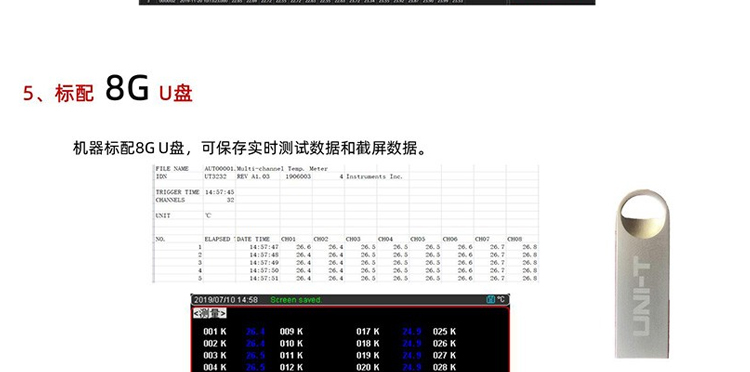Click the "5、标配 8G U盘" heading
Image resolution: width=750 pixels, height=372 pixels.
point(108,89)
